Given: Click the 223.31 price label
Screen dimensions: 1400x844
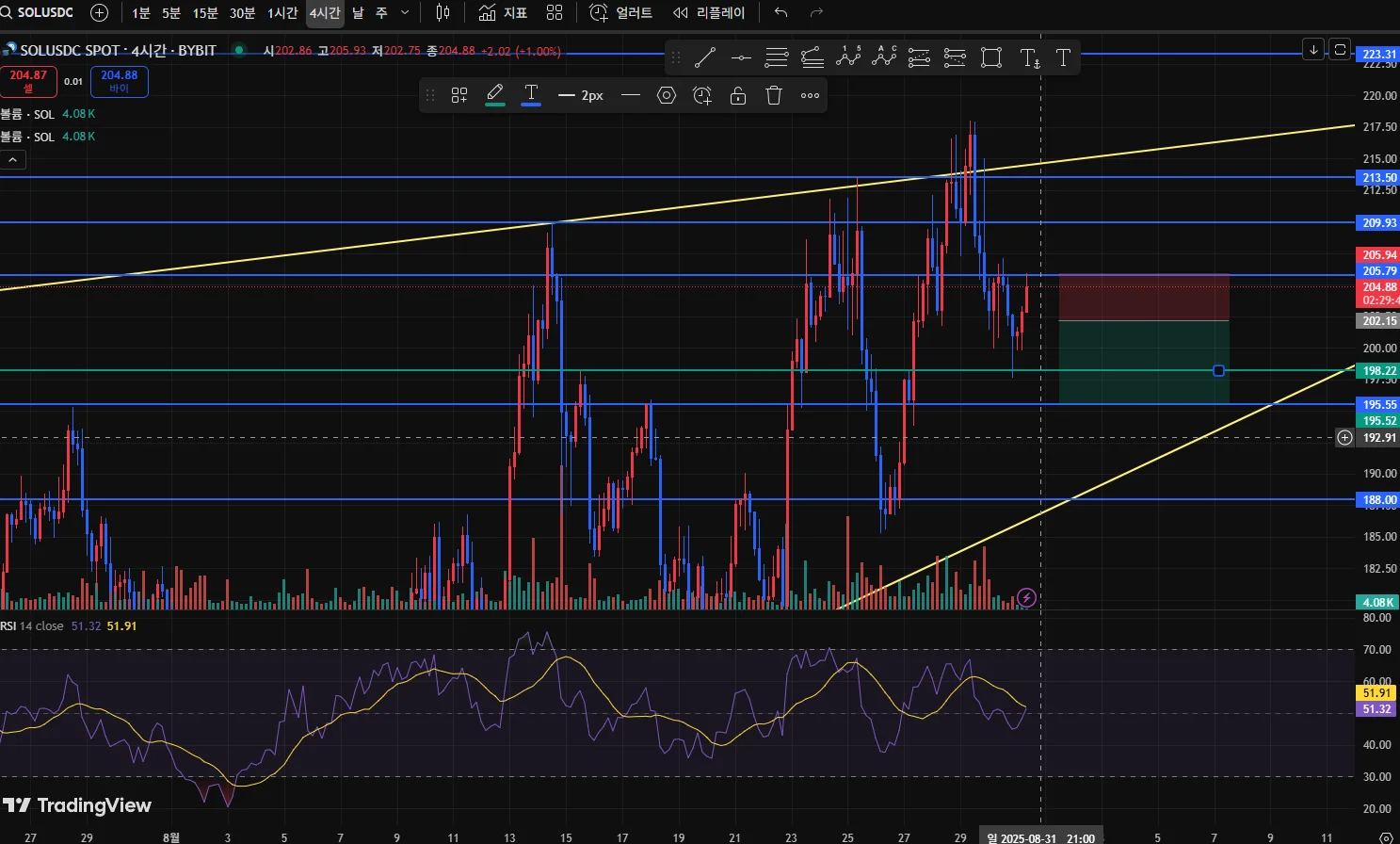Looking at the screenshot, I should 1379,55.
